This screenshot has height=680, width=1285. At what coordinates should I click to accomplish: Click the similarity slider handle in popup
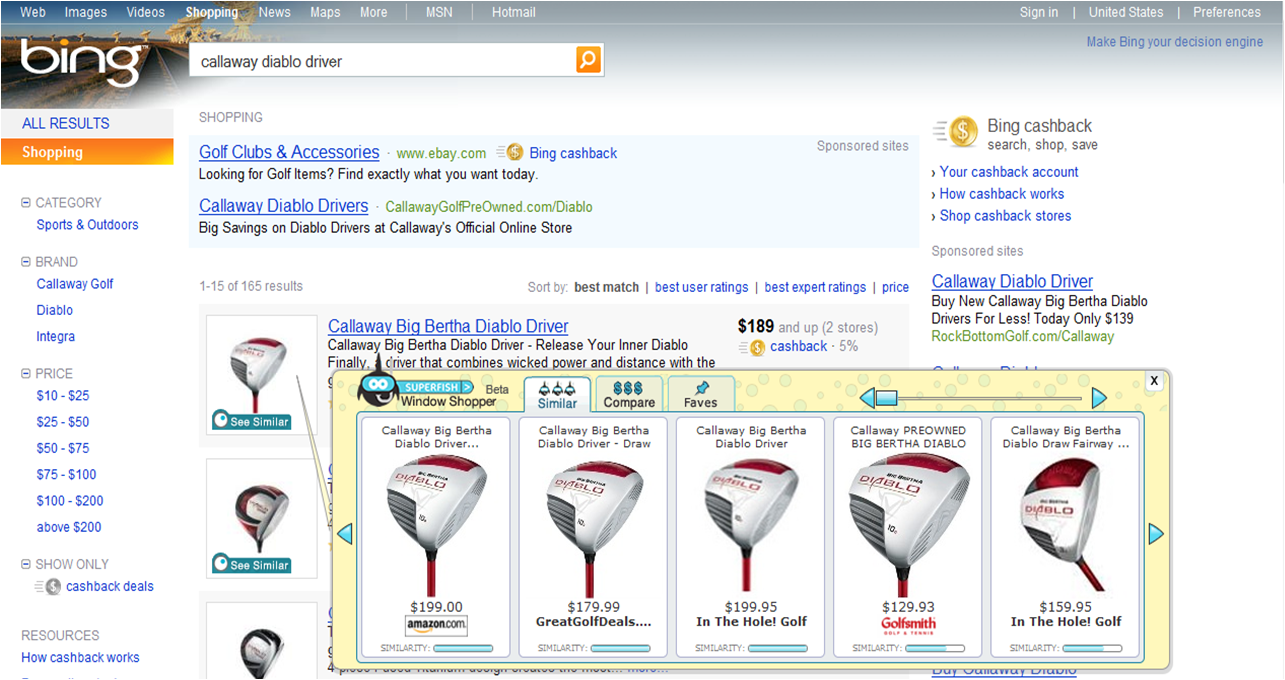886,398
